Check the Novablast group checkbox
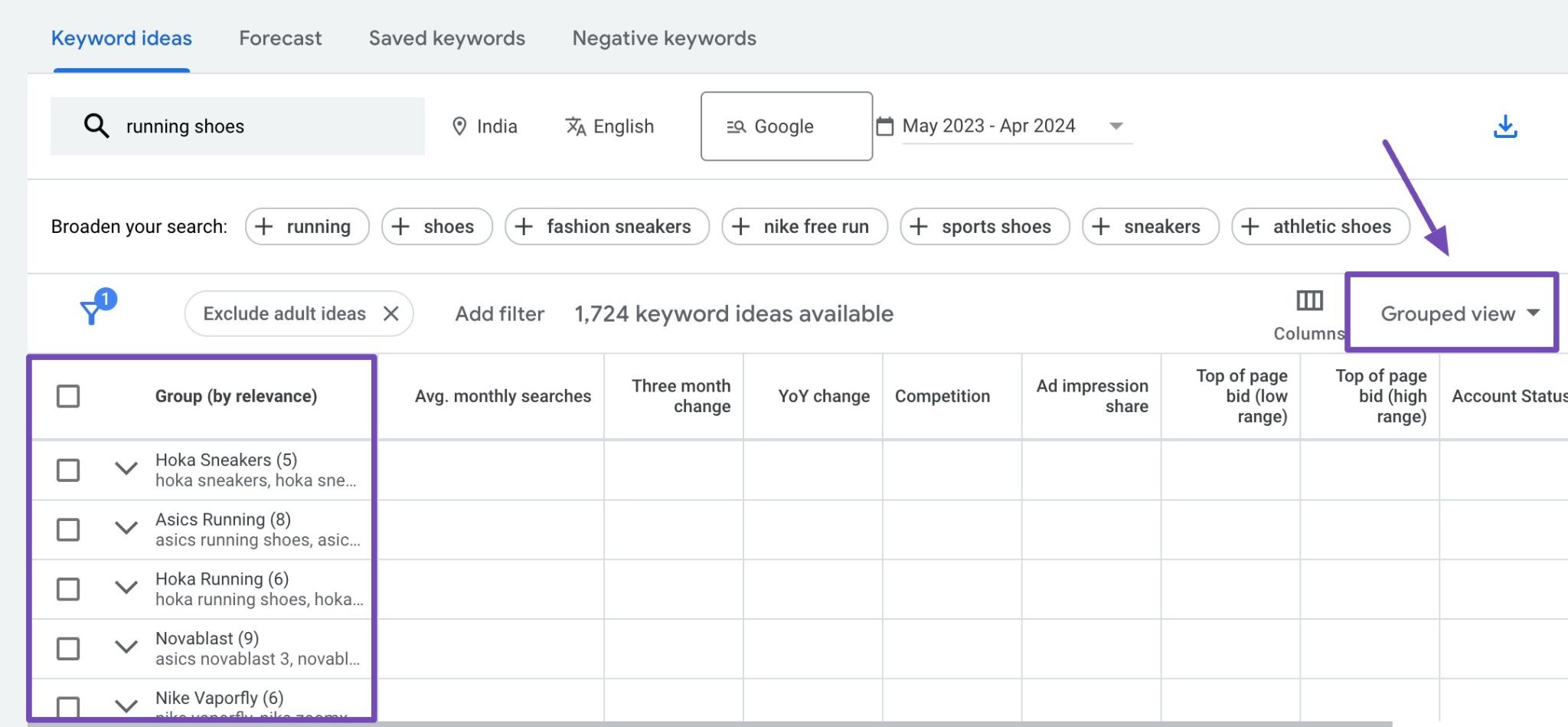 coord(68,649)
